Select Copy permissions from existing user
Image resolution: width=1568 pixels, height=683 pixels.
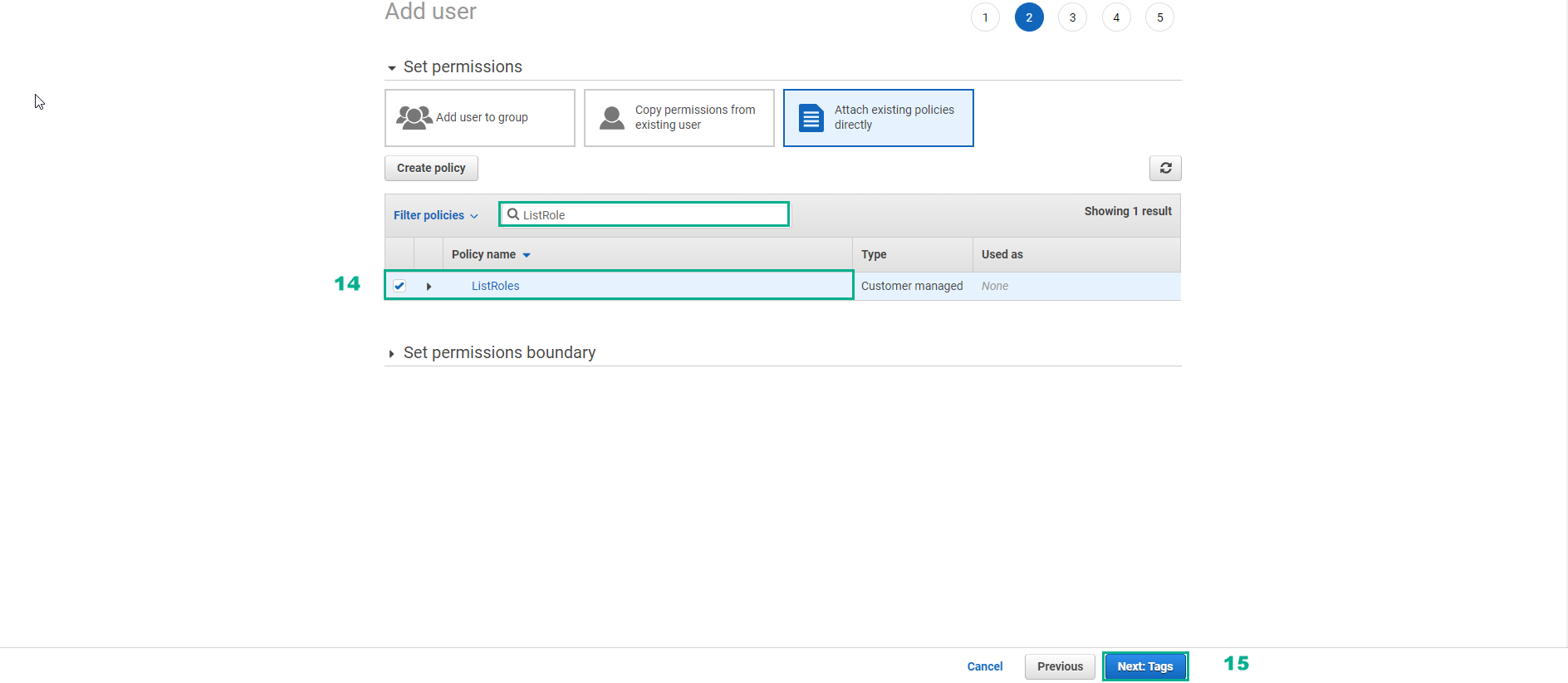679,118
